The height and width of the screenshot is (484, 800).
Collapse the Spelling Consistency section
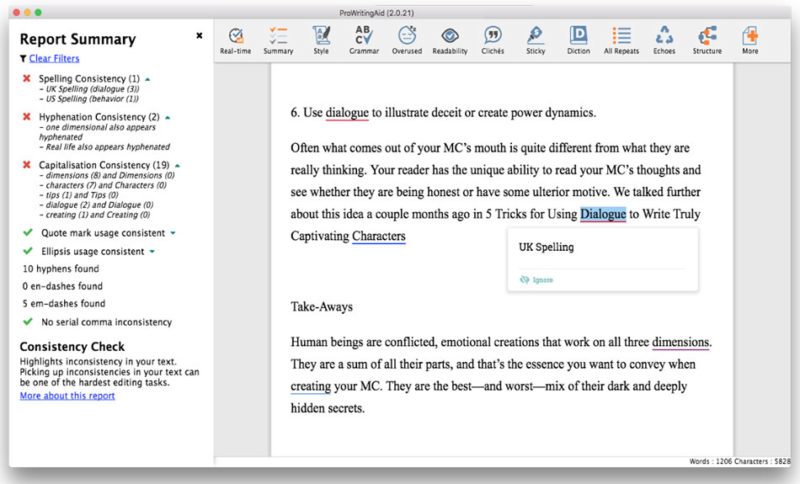(x=148, y=78)
